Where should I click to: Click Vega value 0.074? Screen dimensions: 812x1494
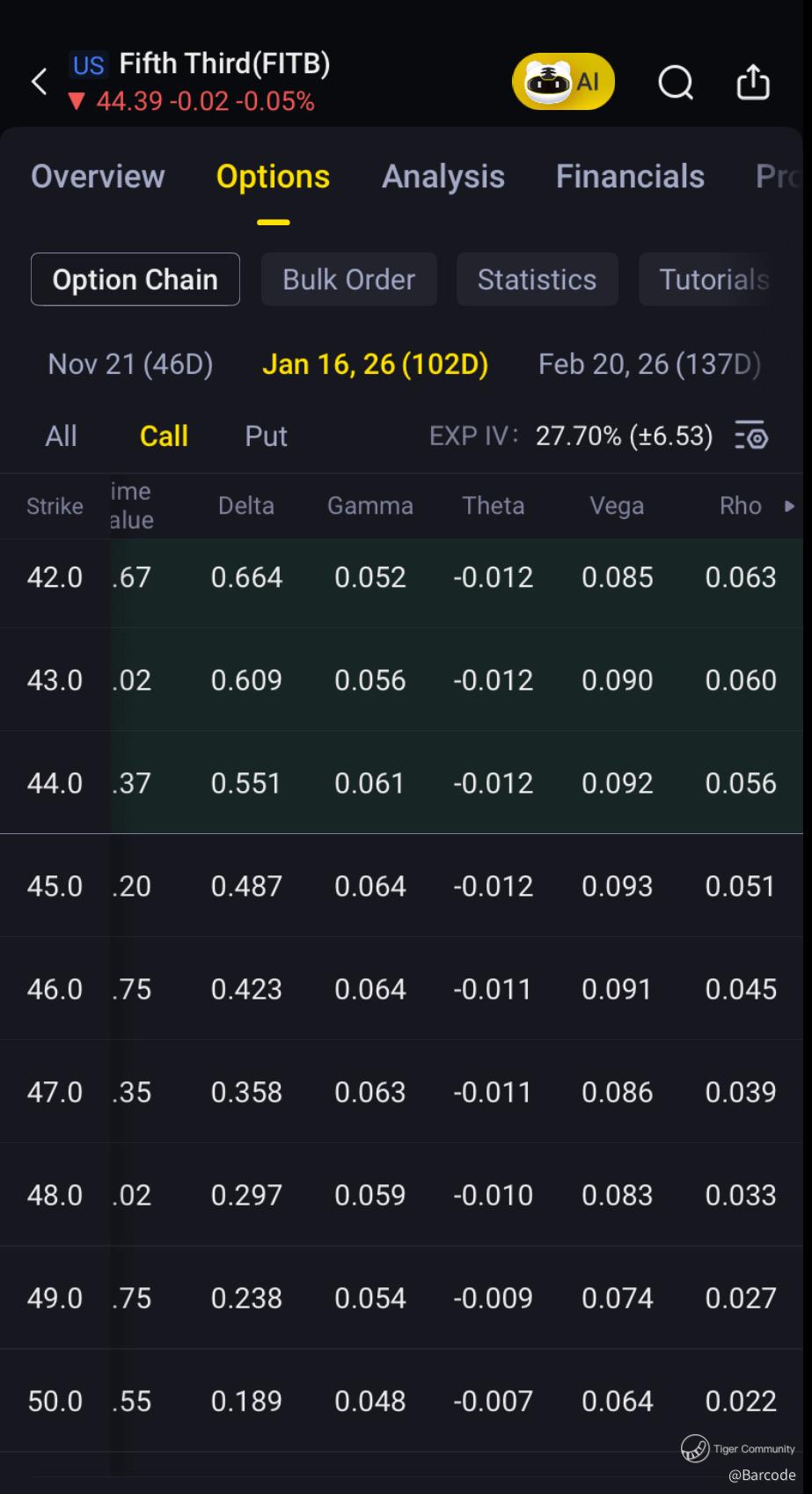pyautogui.click(x=618, y=1298)
